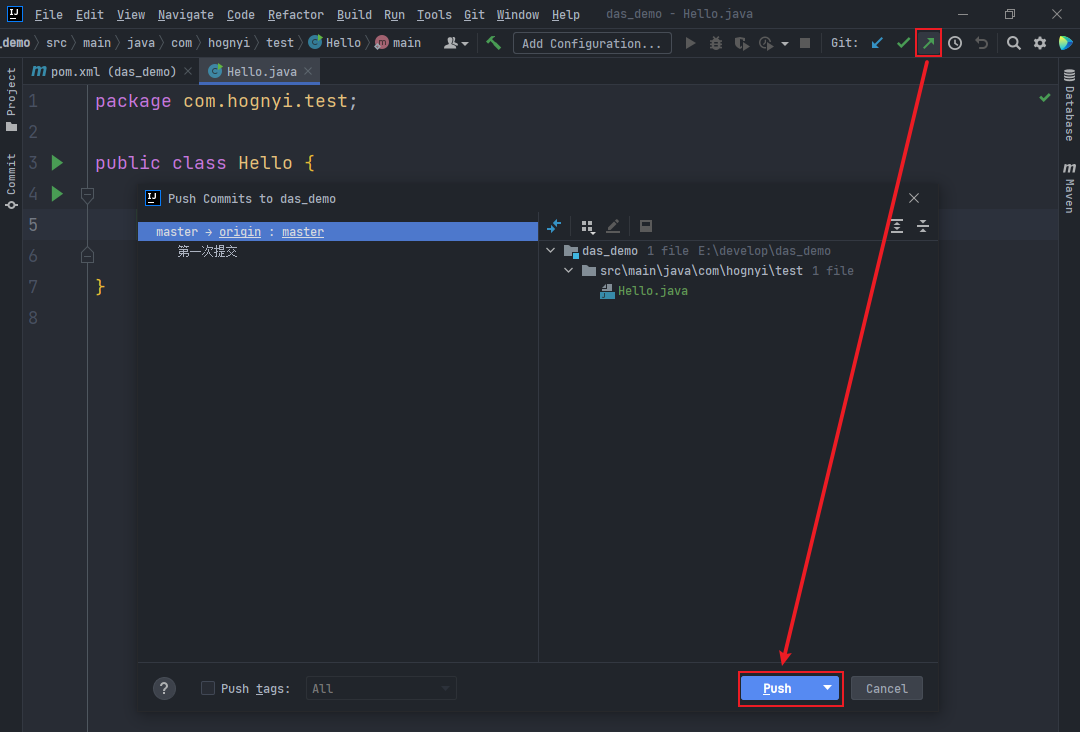Enable the Push tags checkbox
The width and height of the screenshot is (1080, 732).
pos(208,688)
